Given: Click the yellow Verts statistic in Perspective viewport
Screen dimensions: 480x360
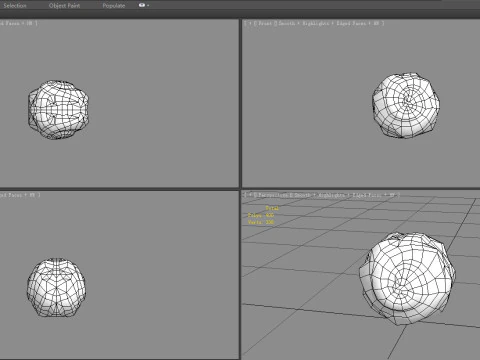Looking at the screenshot, I should (x=261, y=222).
